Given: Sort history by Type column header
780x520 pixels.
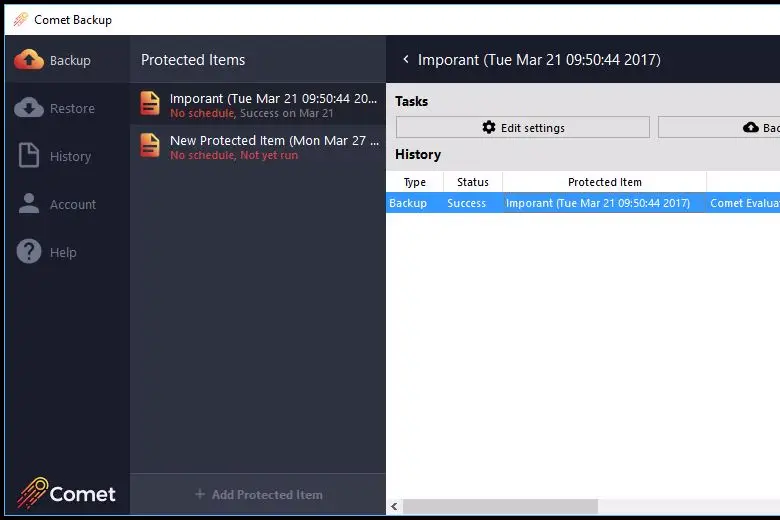Looking at the screenshot, I should pos(414,182).
